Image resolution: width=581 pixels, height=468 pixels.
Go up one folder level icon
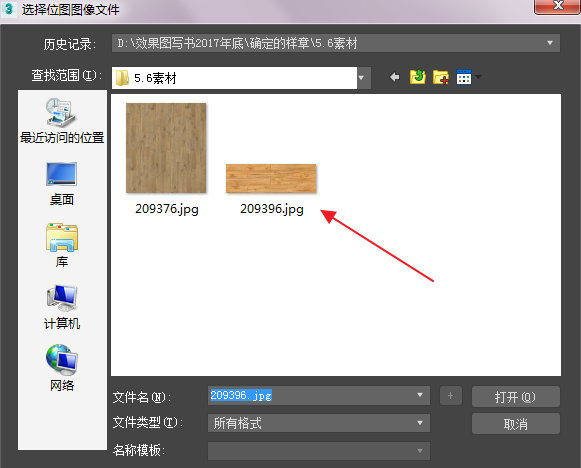[x=418, y=77]
